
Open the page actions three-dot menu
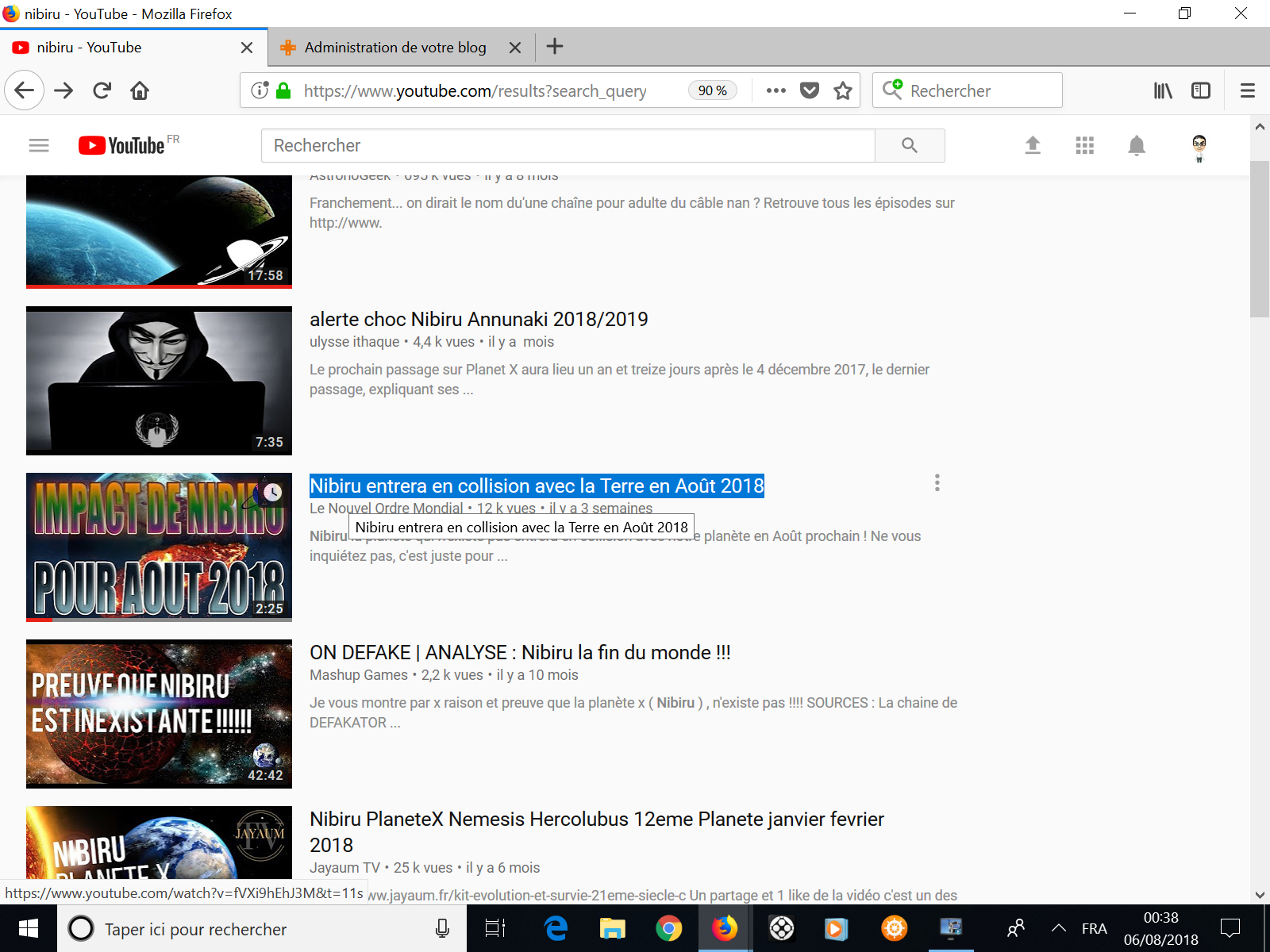[x=775, y=90]
